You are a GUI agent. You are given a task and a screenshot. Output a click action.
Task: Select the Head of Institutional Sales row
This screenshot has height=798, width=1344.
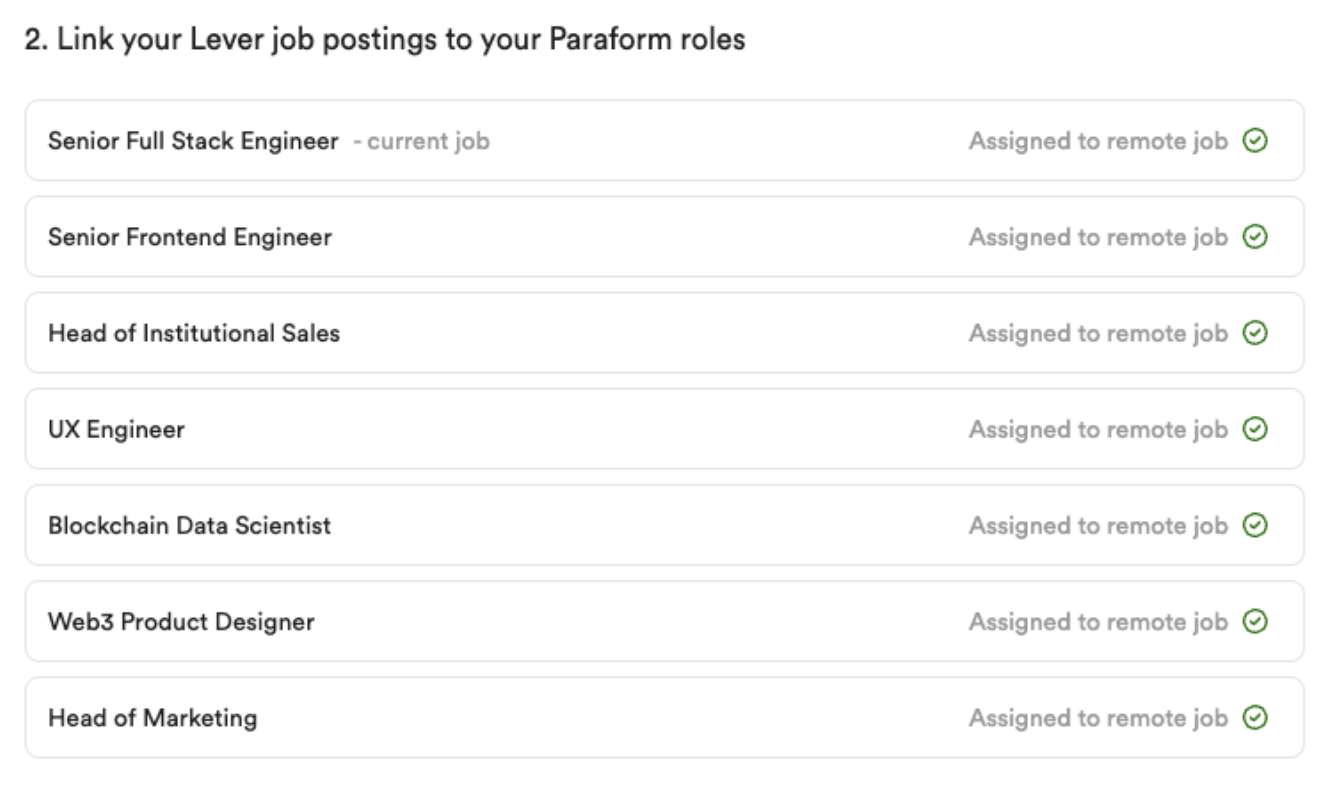pyautogui.click(x=670, y=333)
